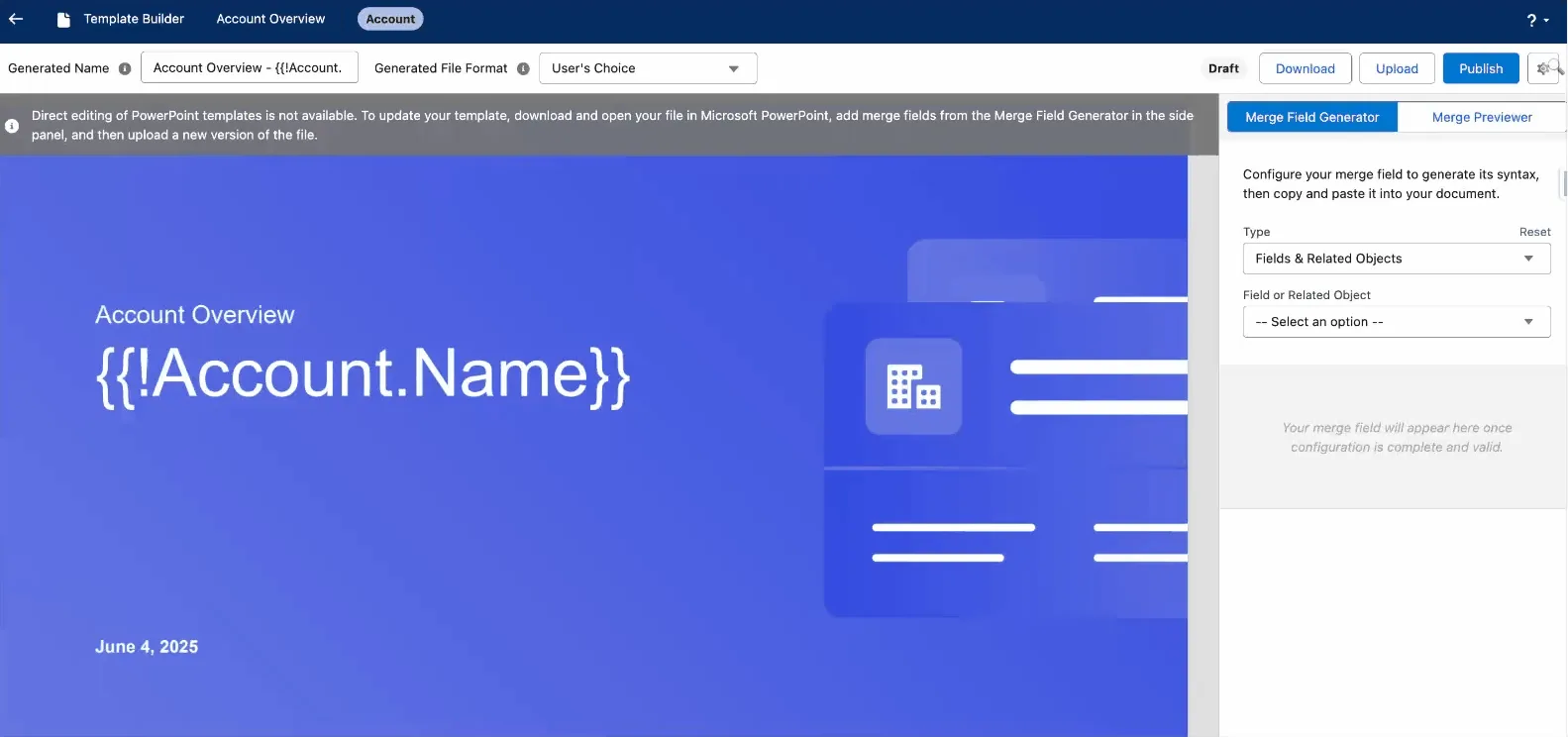Click the info icon in the gray banner
The image size is (1568, 737).
pyautogui.click(x=12, y=126)
